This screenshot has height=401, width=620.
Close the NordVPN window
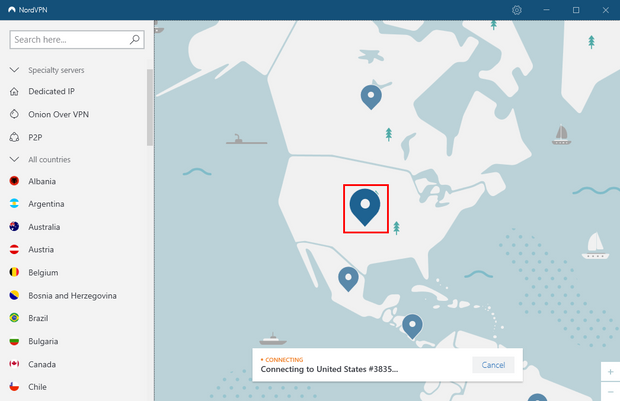tap(606, 10)
